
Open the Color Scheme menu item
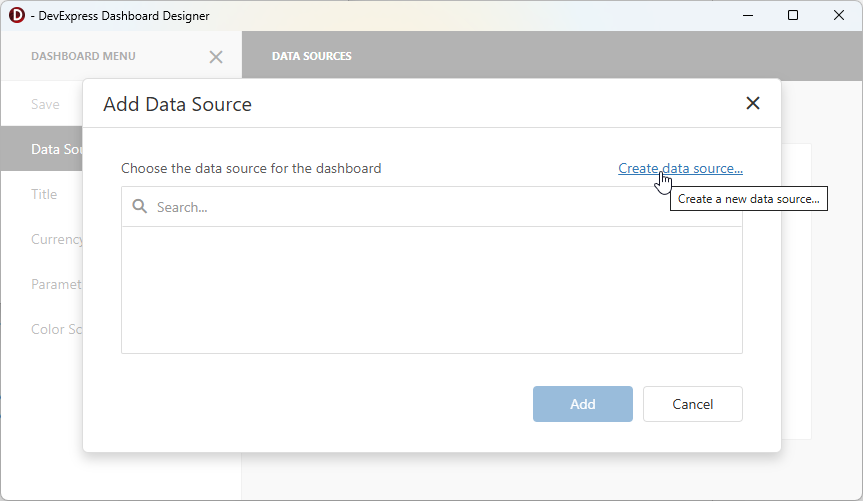pos(56,329)
